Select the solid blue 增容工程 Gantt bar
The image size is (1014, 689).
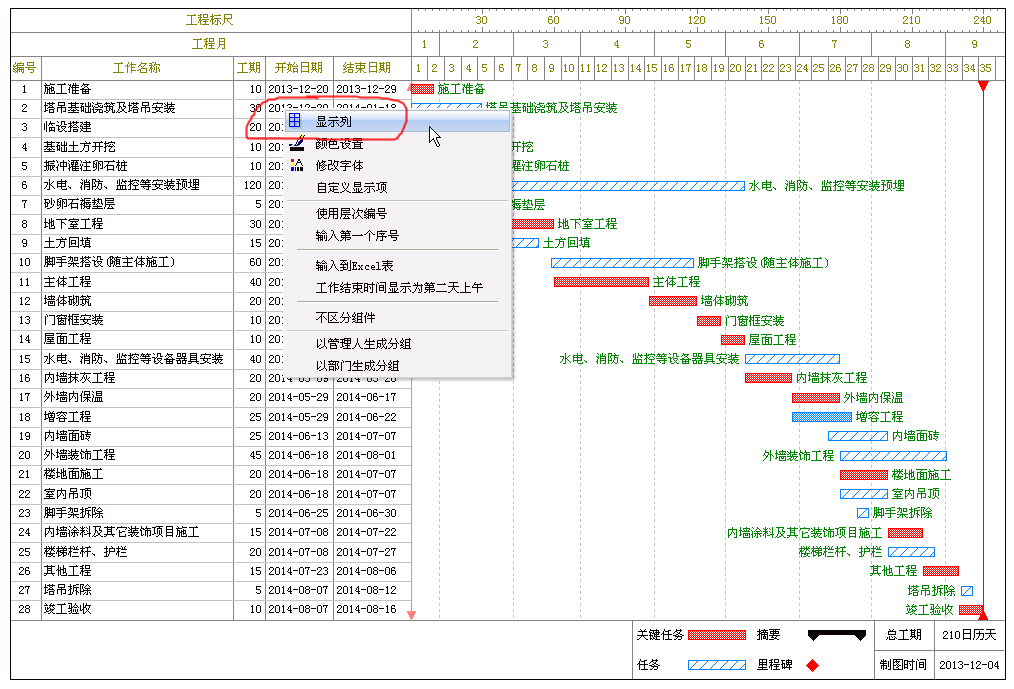822,417
